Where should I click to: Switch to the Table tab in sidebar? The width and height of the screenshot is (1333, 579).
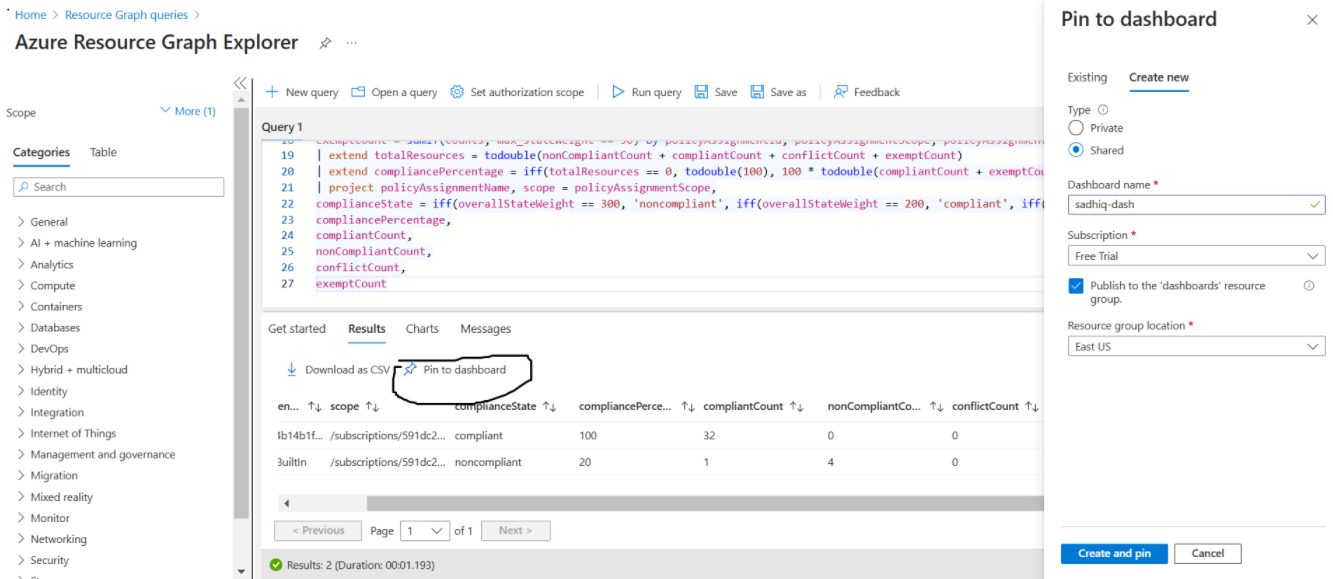pyautogui.click(x=103, y=152)
